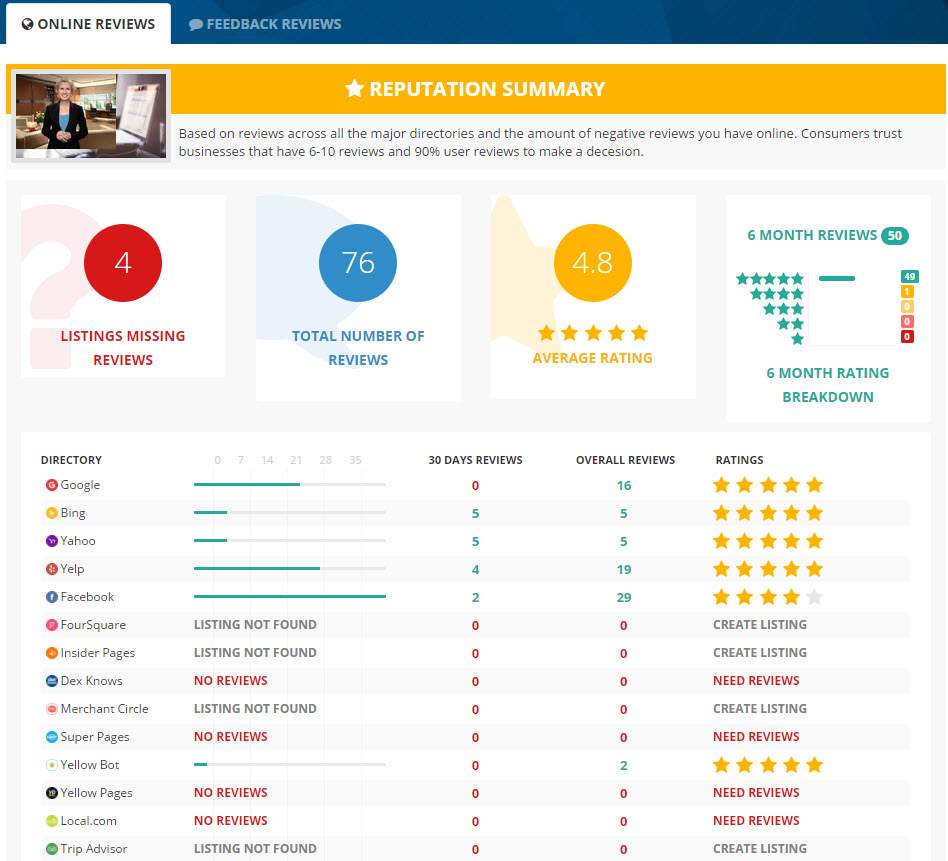The height and width of the screenshot is (861, 948).
Task: Click the Listings Missing Reviews label
Action: point(123,348)
